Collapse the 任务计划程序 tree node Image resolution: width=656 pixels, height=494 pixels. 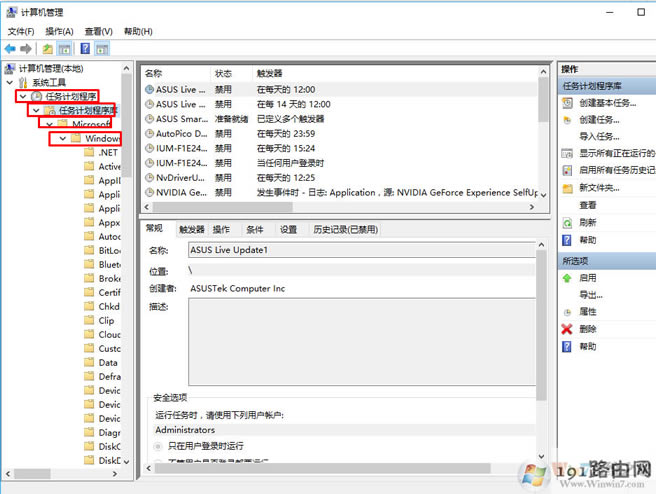point(23,96)
